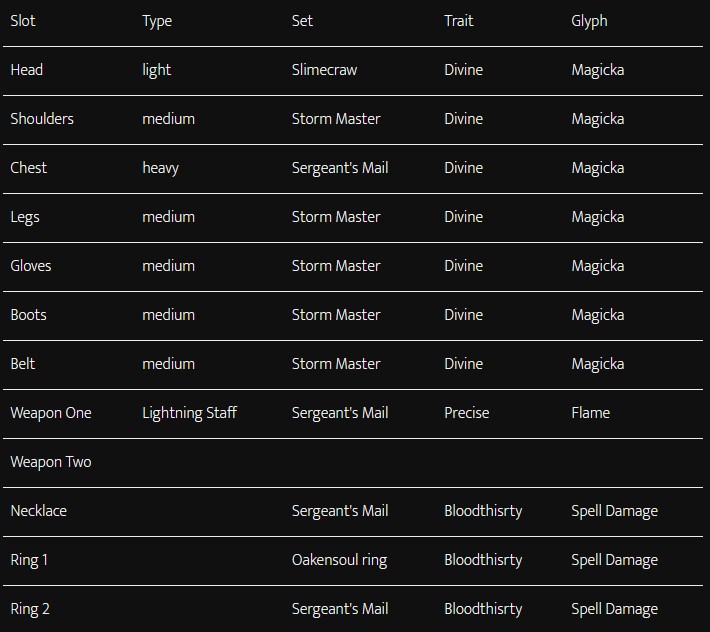
Task: Select the Oakensoul ring set entry
Action: tap(339, 560)
